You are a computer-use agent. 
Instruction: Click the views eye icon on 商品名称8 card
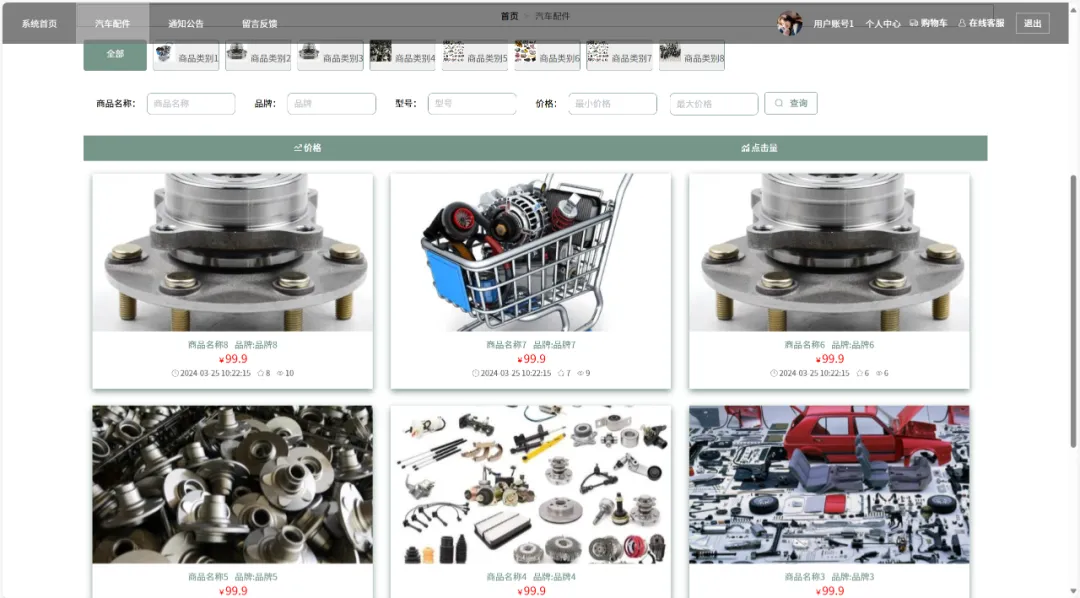[280, 373]
